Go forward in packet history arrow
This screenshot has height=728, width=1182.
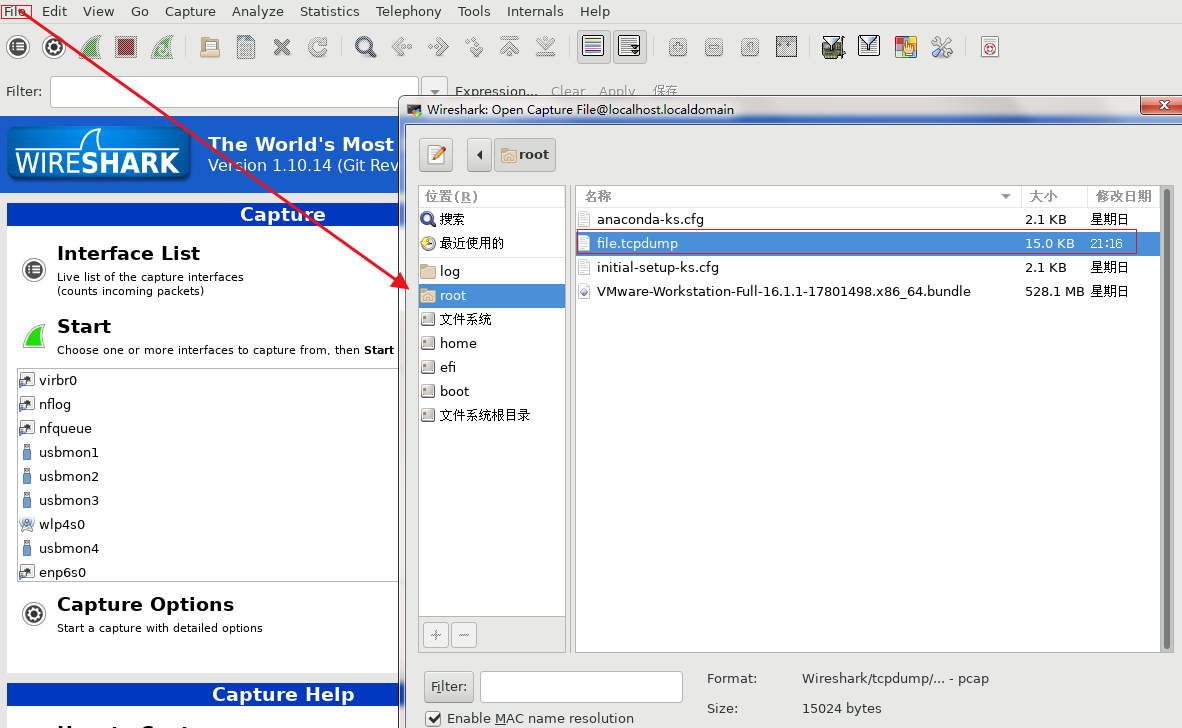438,47
